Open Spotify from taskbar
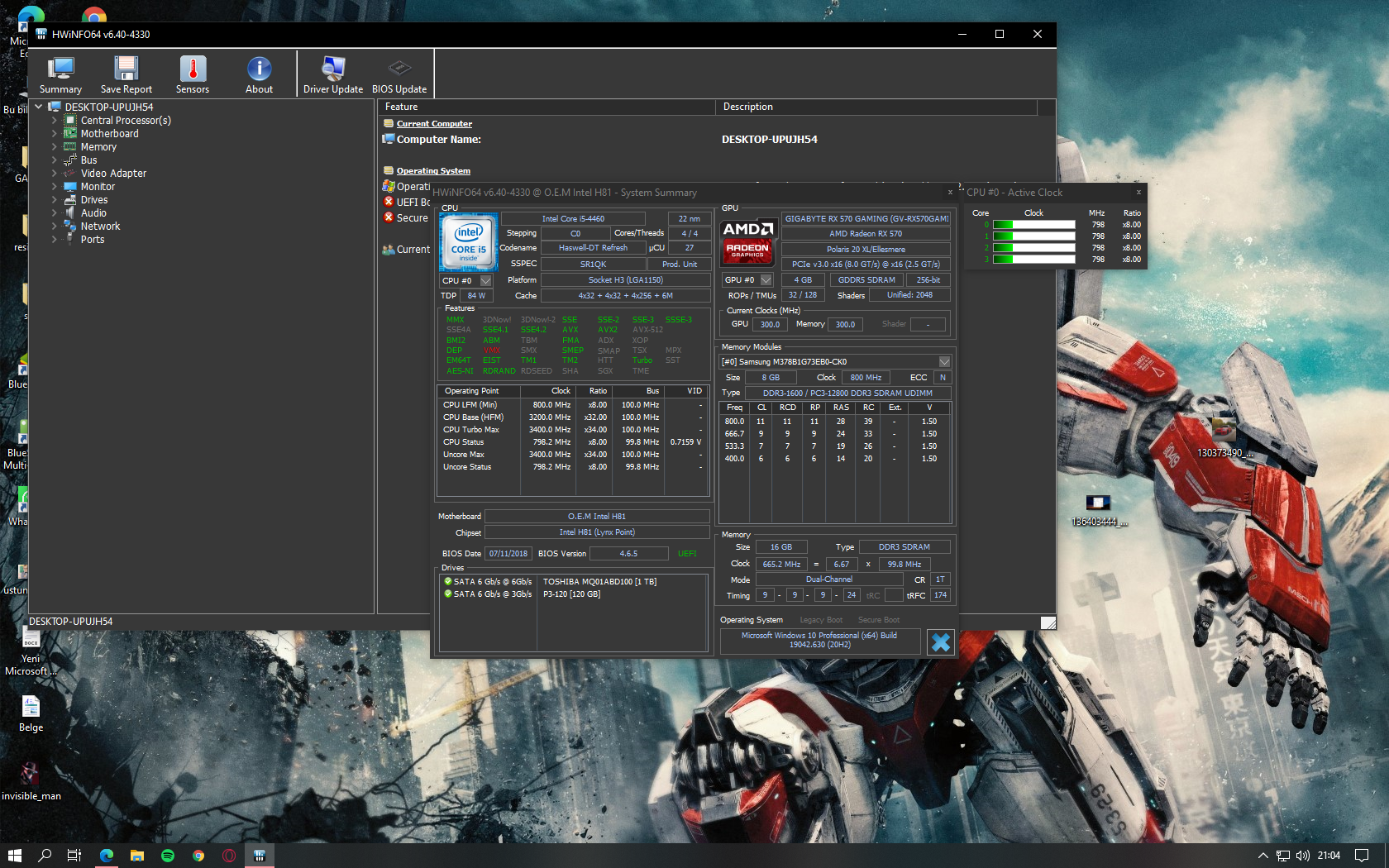Image resolution: width=1389 pixels, height=868 pixels. (168, 856)
